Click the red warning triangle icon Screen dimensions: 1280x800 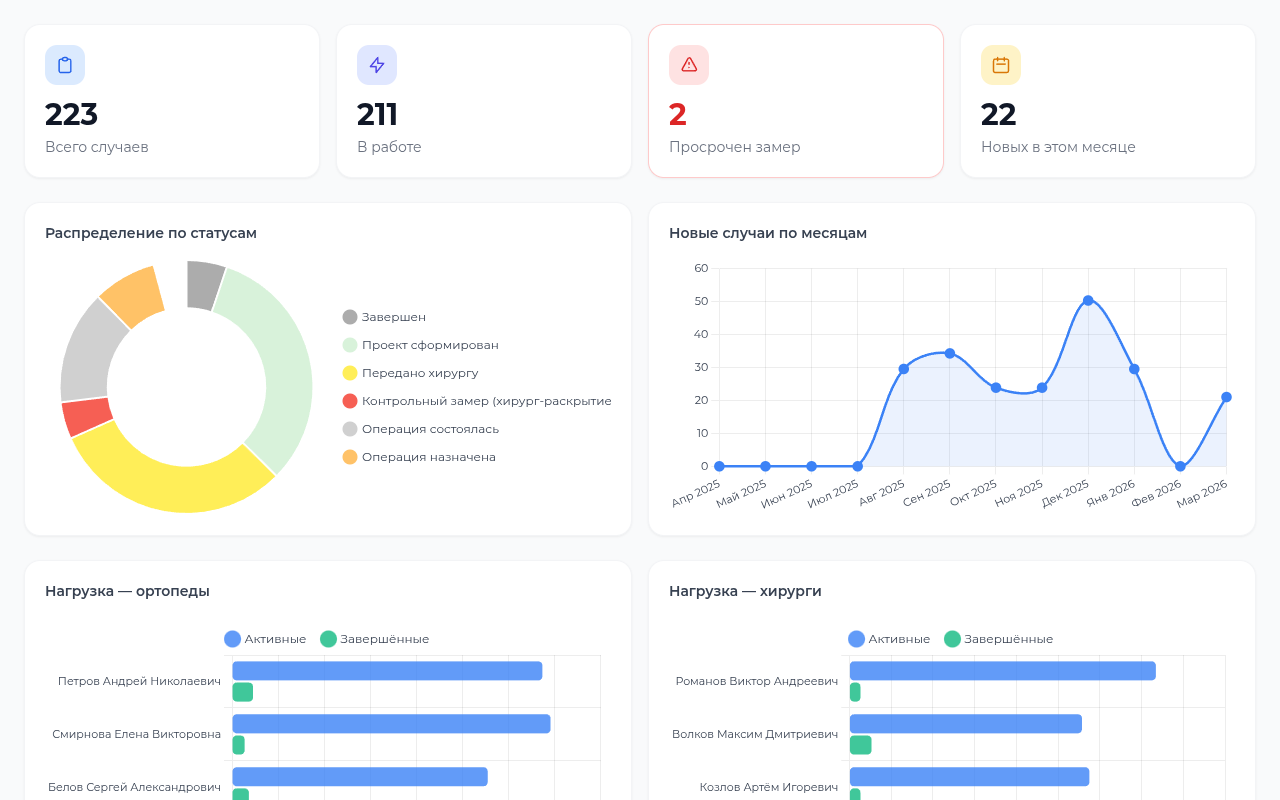[689, 65]
